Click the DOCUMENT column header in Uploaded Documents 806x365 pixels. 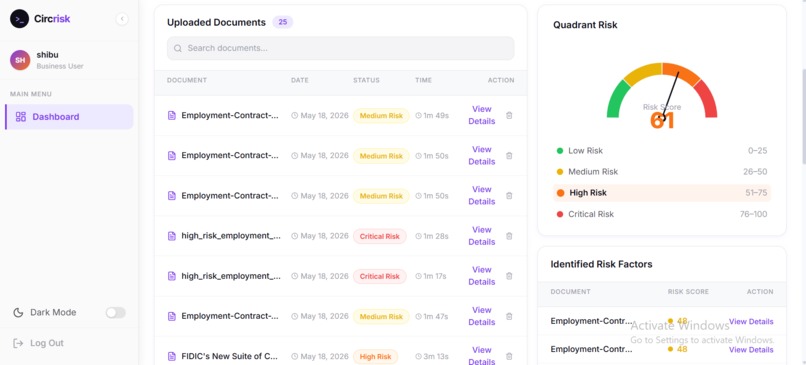pyautogui.click(x=187, y=80)
